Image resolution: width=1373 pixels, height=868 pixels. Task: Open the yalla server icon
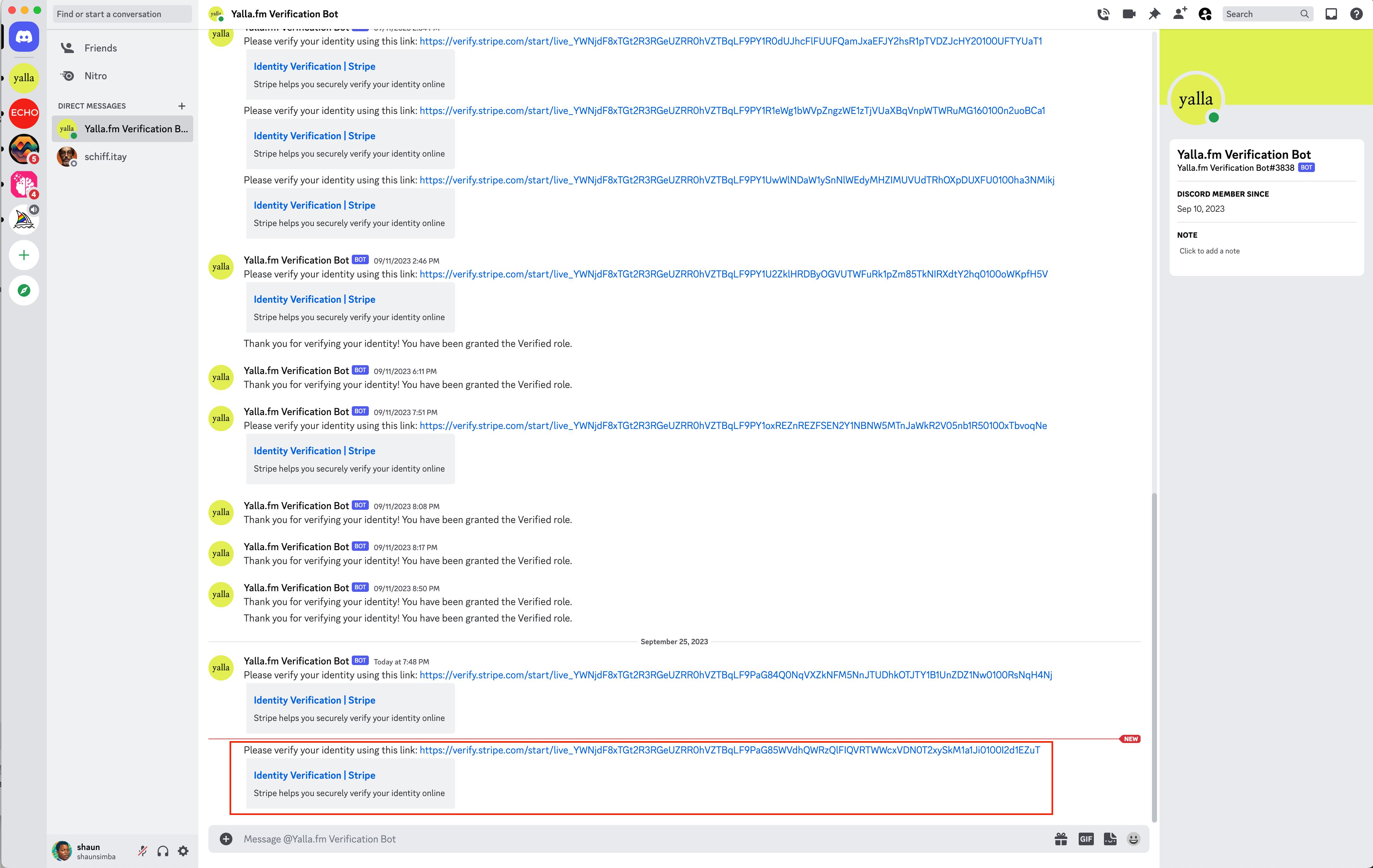coord(24,78)
